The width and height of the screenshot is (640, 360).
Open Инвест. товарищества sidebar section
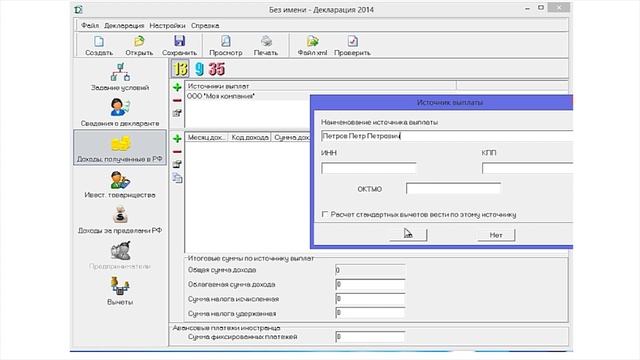(x=120, y=184)
